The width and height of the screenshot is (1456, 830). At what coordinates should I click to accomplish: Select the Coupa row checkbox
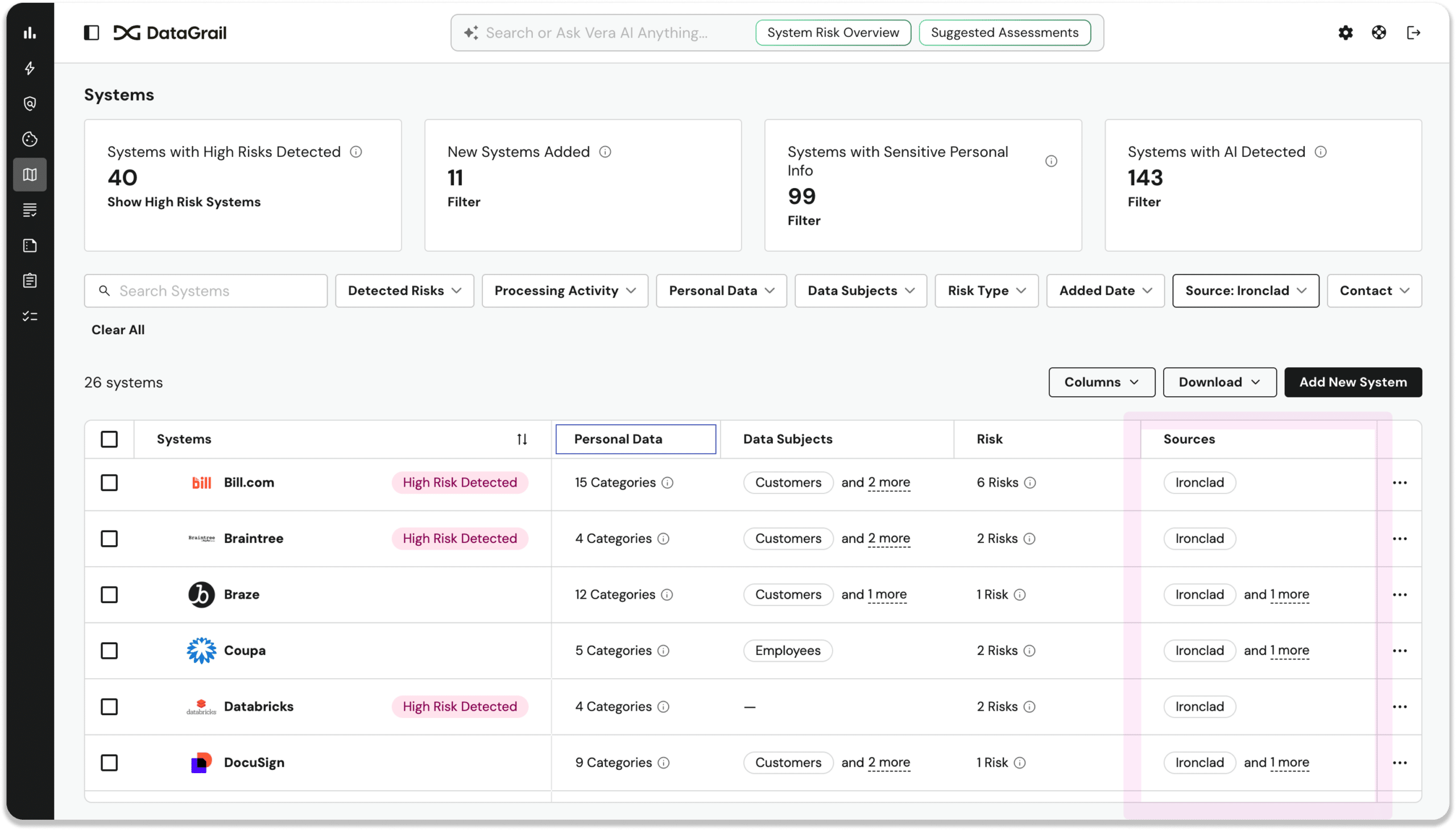pyautogui.click(x=109, y=651)
